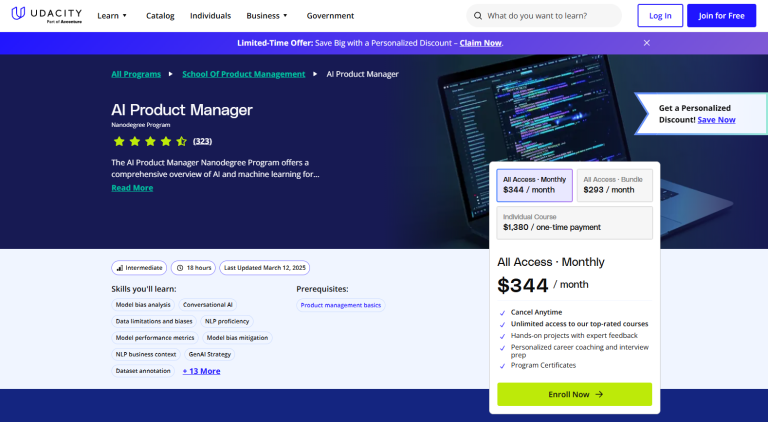This screenshot has height=422, width=768.
Task: Click the Program Certificates checkmark
Action: [502, 366]
